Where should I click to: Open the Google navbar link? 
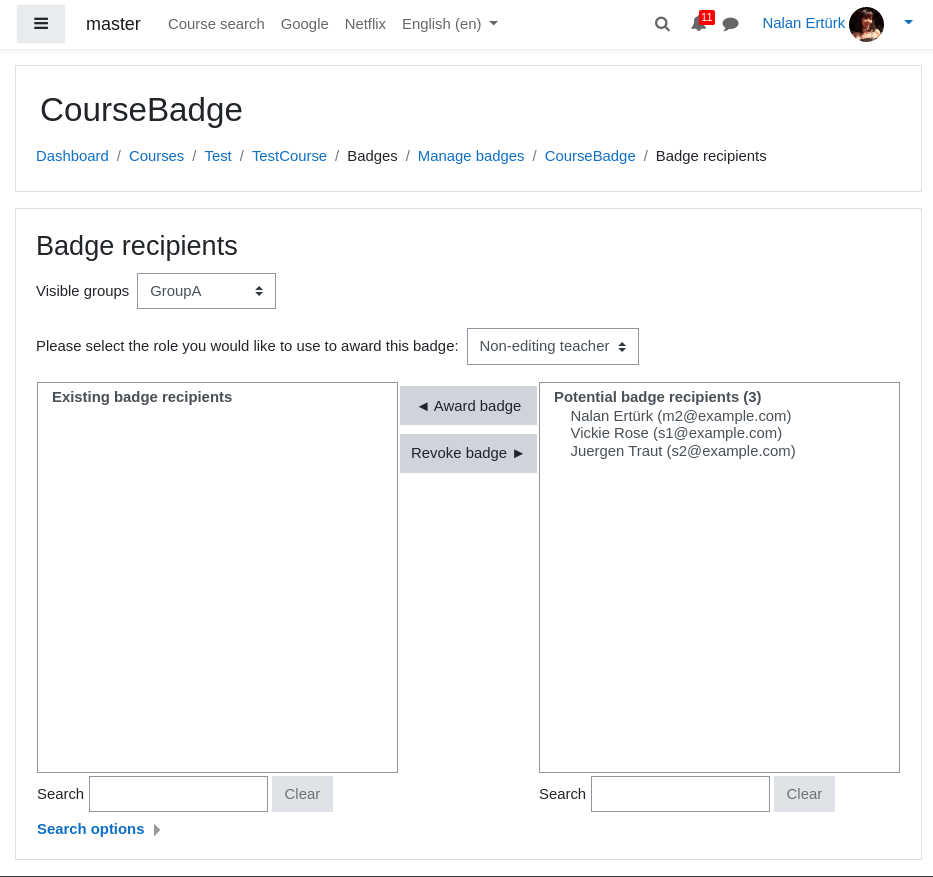coord(304,24)
